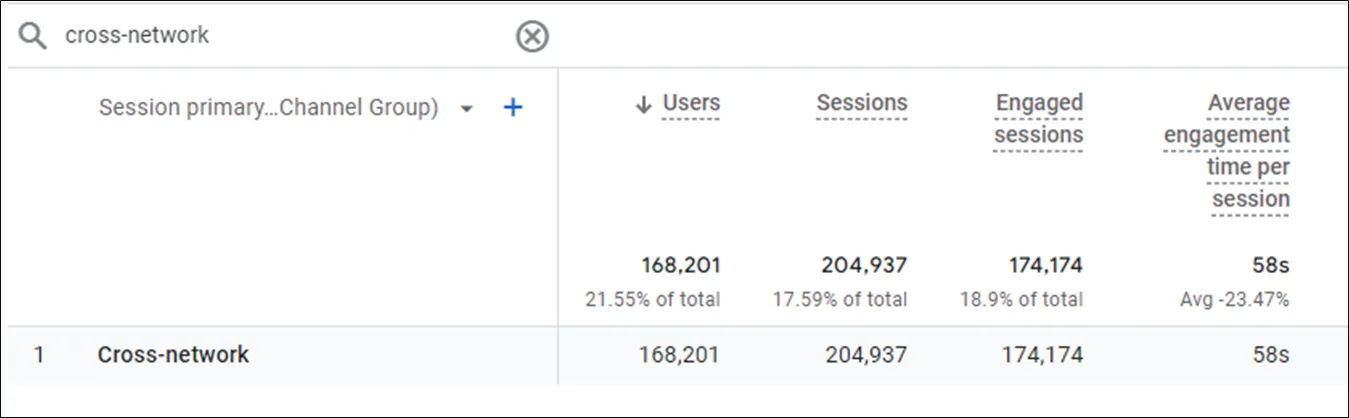Click row number 1 in the table
Screen dimensions: 1349x418
pyautogui.click(x=39, y=354)
